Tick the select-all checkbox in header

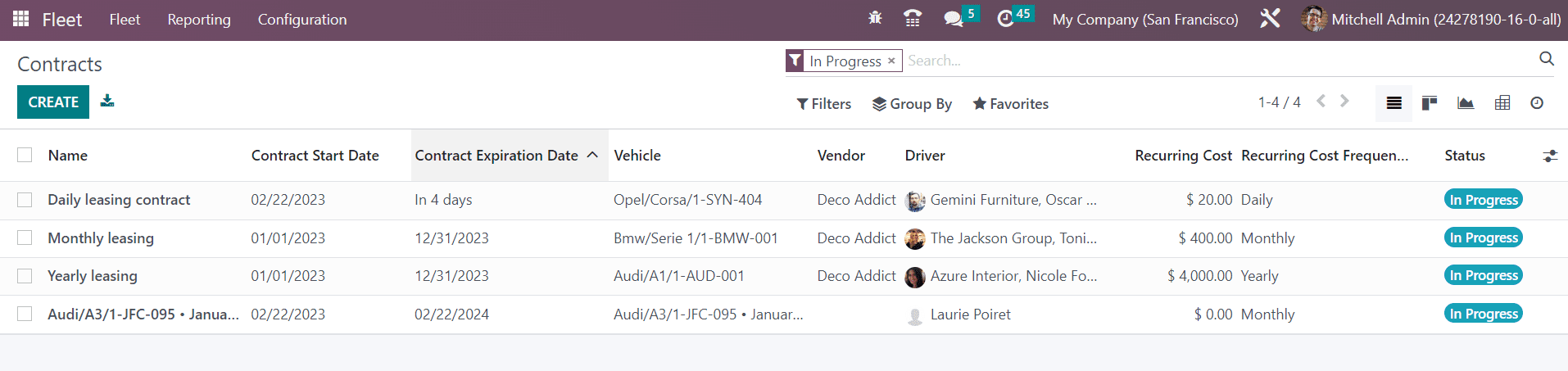pyautogui.click(x=25, y=155)
